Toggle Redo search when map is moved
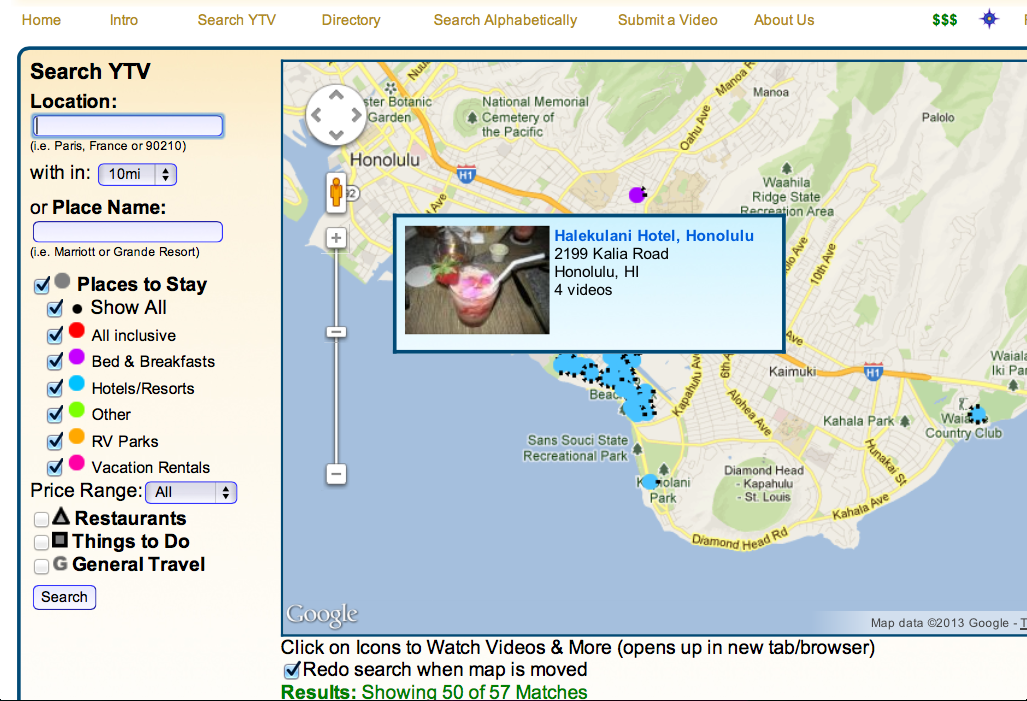Viewport: 1027px width, 701px height. pyautogui.click(x=292, y=670)
